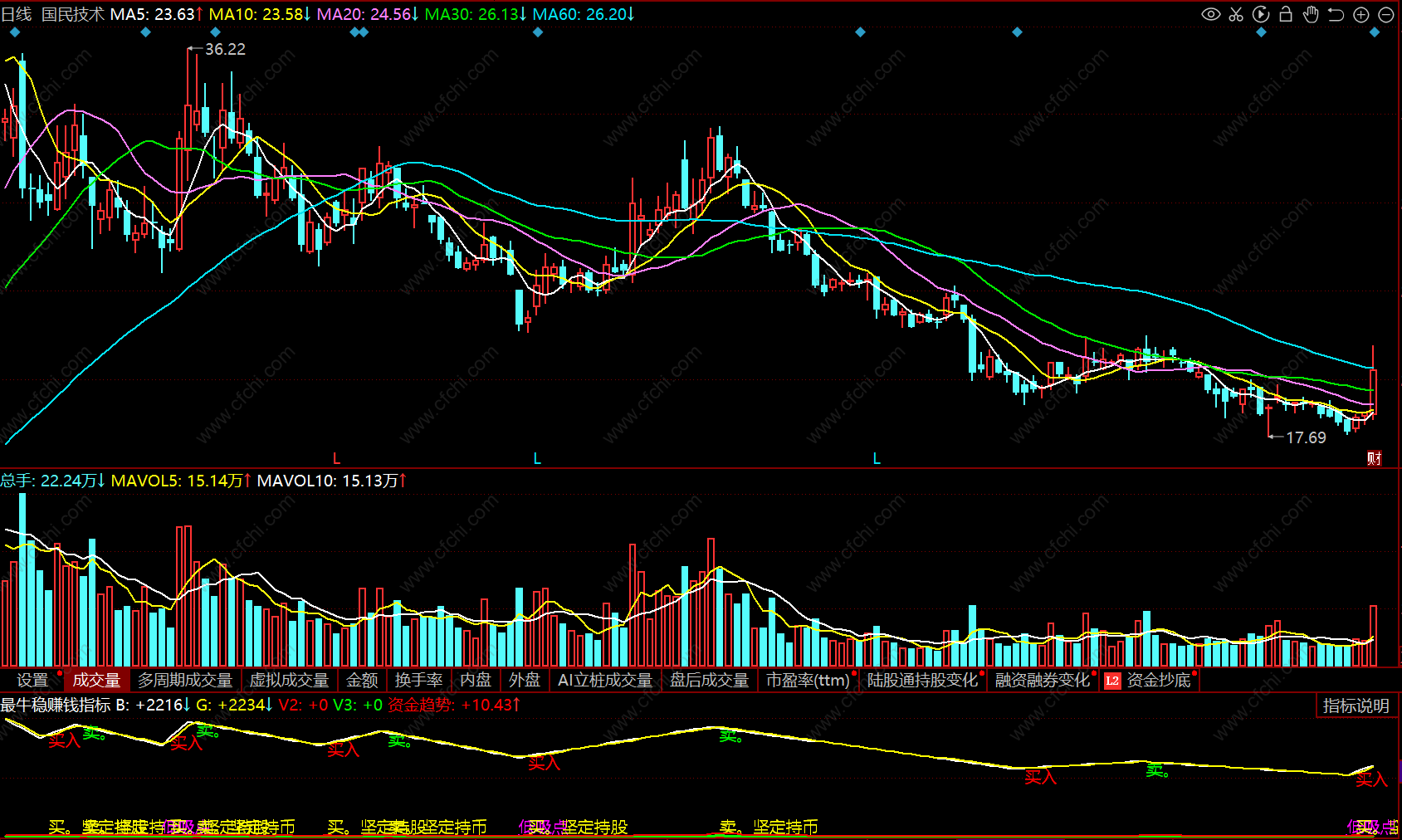Screen dimensions: 1402x840
Task: Select the scissors cut tool
Action: pos(1236,14)
